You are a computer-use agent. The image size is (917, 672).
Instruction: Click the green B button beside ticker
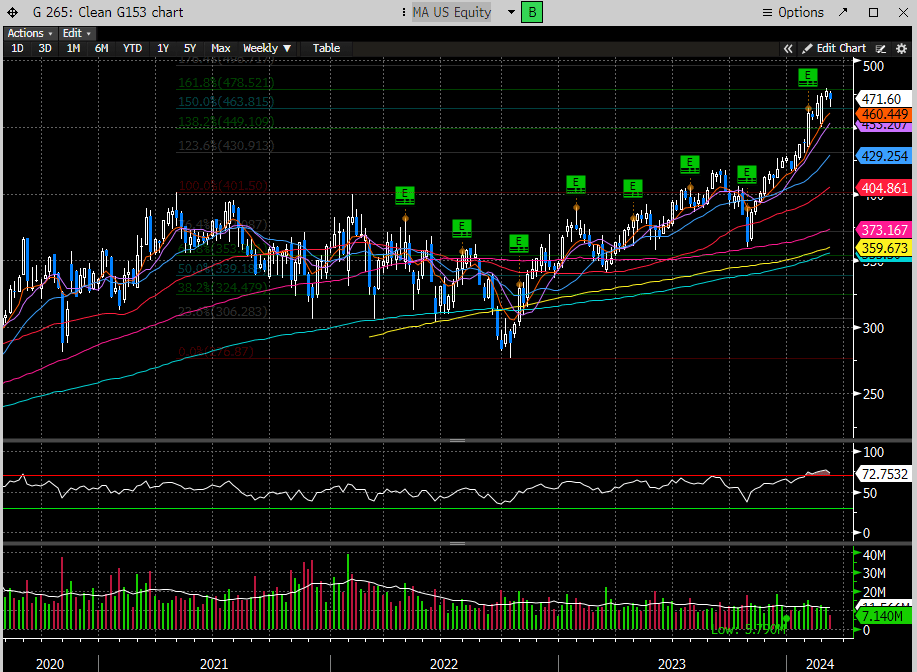click(533, 12)
